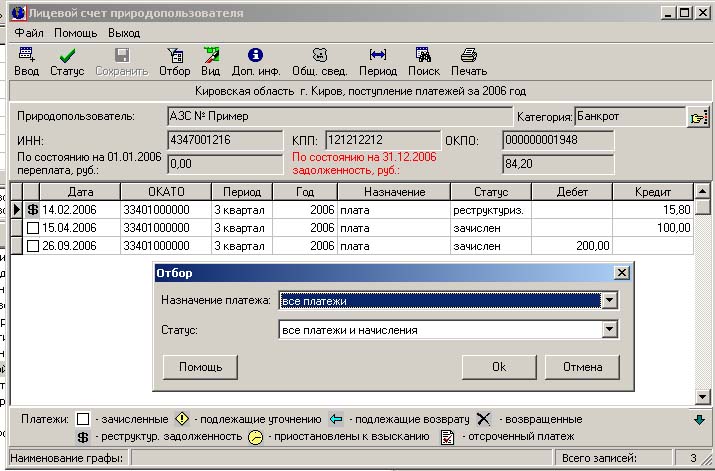Open Доп. инф. information icon

click(x=254, y=62)
